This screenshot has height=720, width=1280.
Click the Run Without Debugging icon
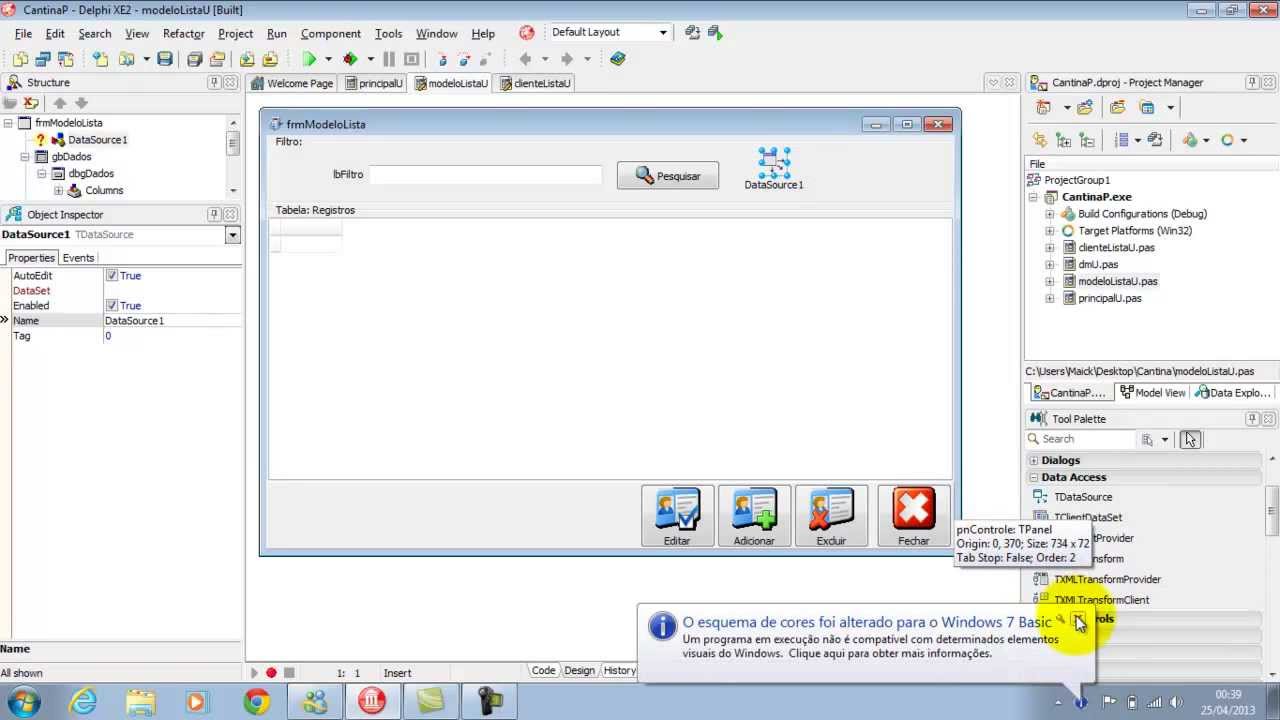[x=350, y=59]
